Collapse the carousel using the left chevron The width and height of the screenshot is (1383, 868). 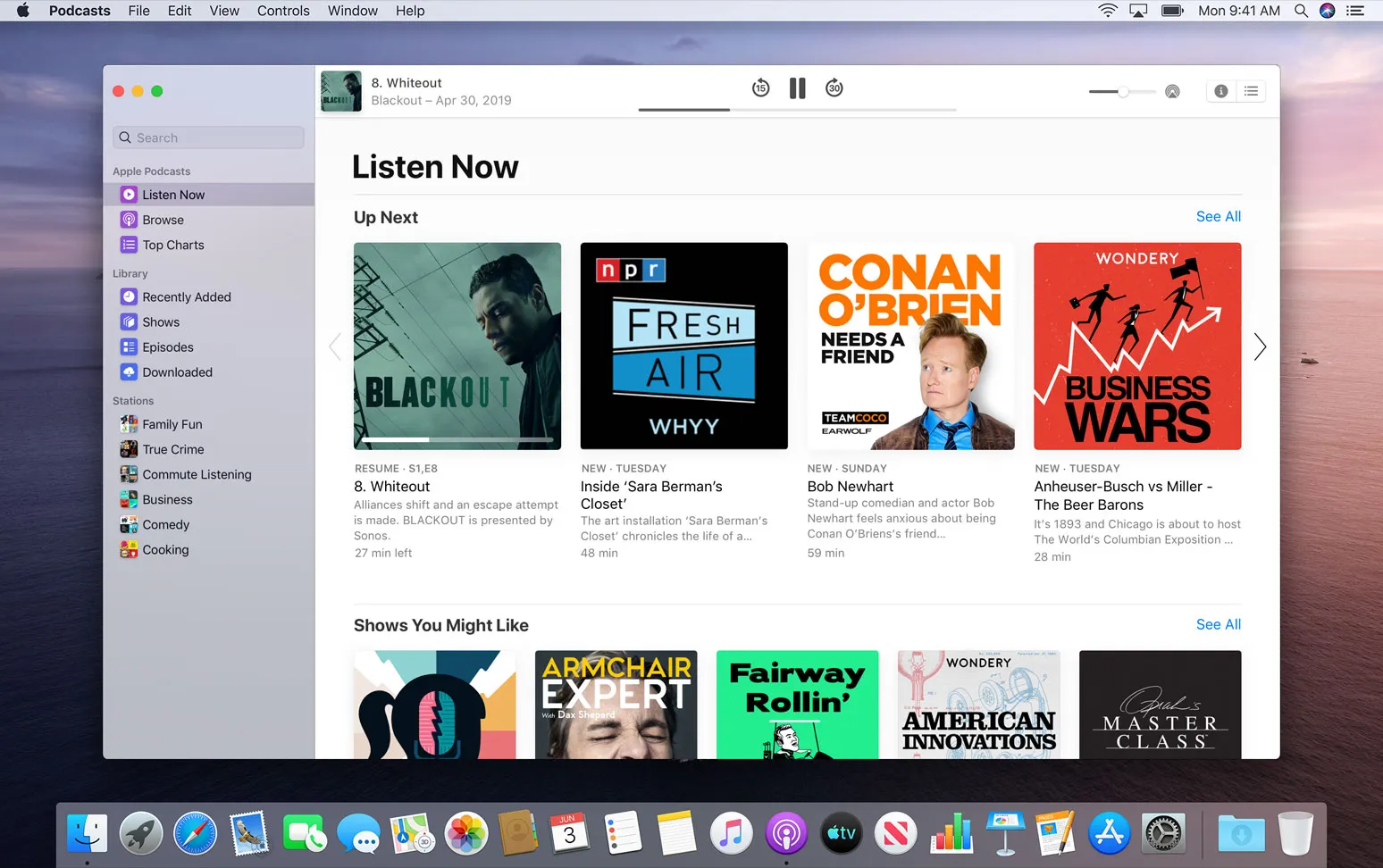click(x=335, y=346)
